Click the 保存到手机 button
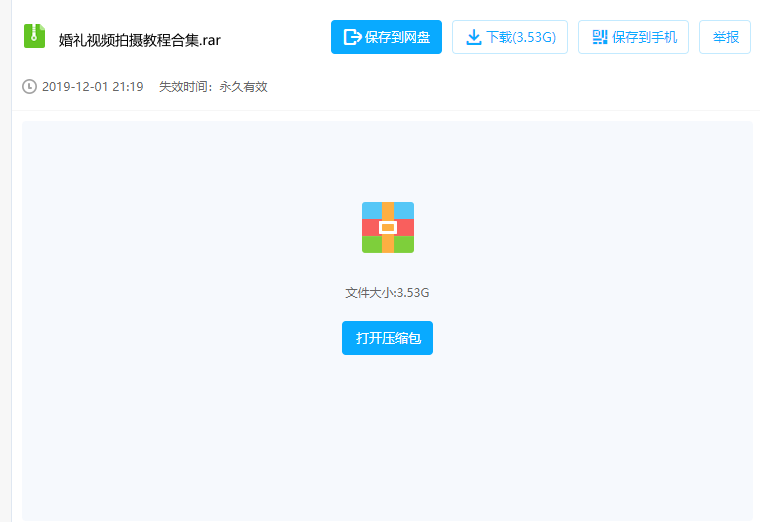Image resolution: width=760 pixels, height=522 pixels. 633,37
